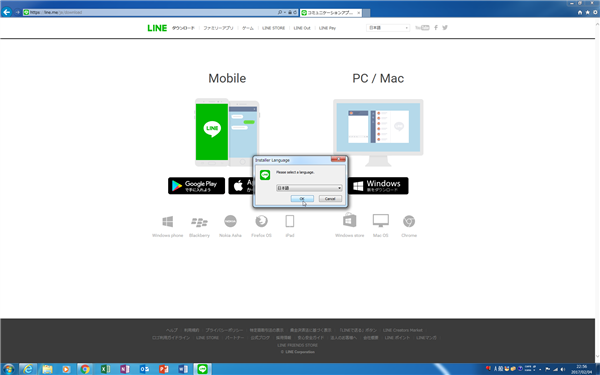Click the green LINE logo in the page header

point(157,28)
